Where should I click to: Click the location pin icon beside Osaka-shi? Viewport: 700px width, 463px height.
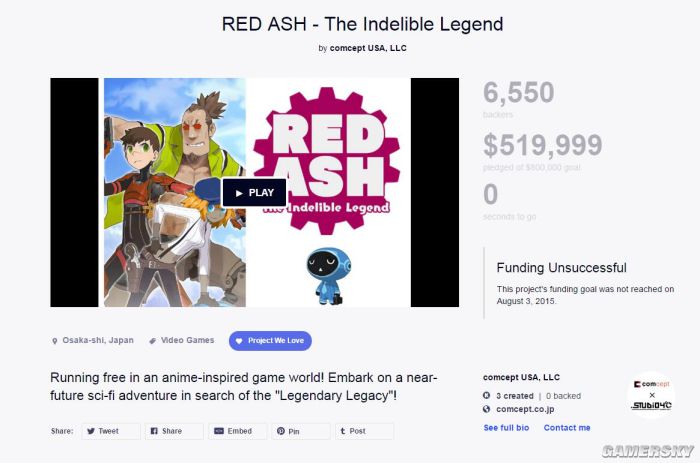[54, 341]
